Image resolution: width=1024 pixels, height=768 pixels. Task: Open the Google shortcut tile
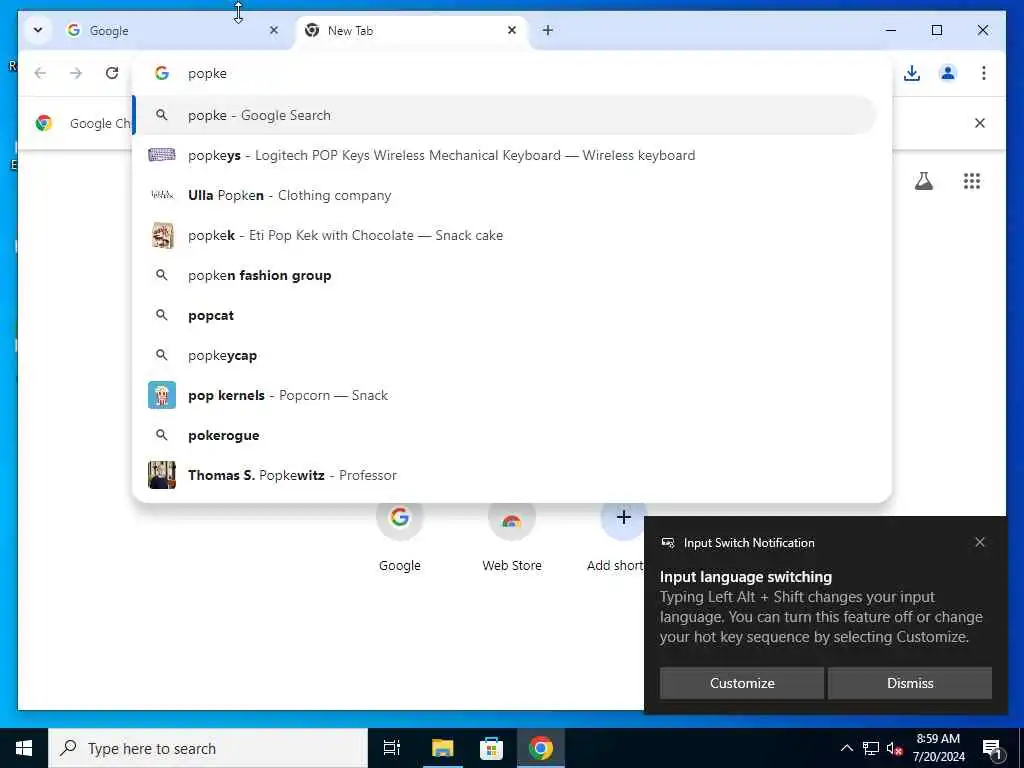pos(400,536)
